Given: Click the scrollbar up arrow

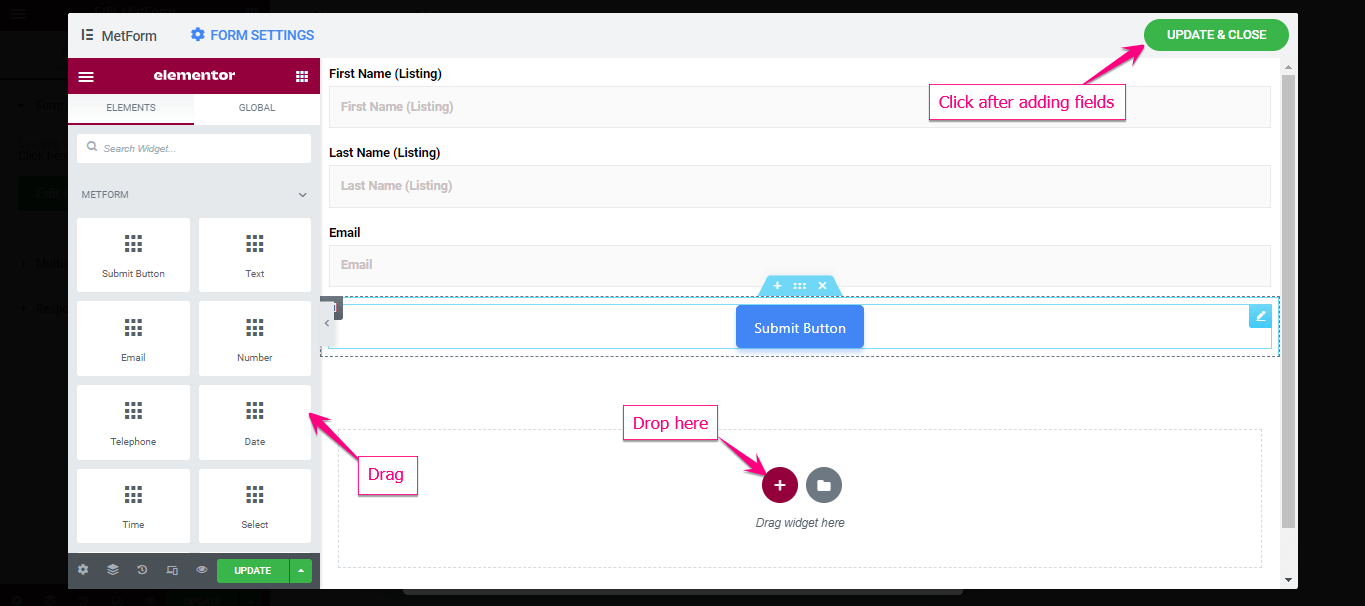Looking at the screenshot, I should pos(1288,67).
